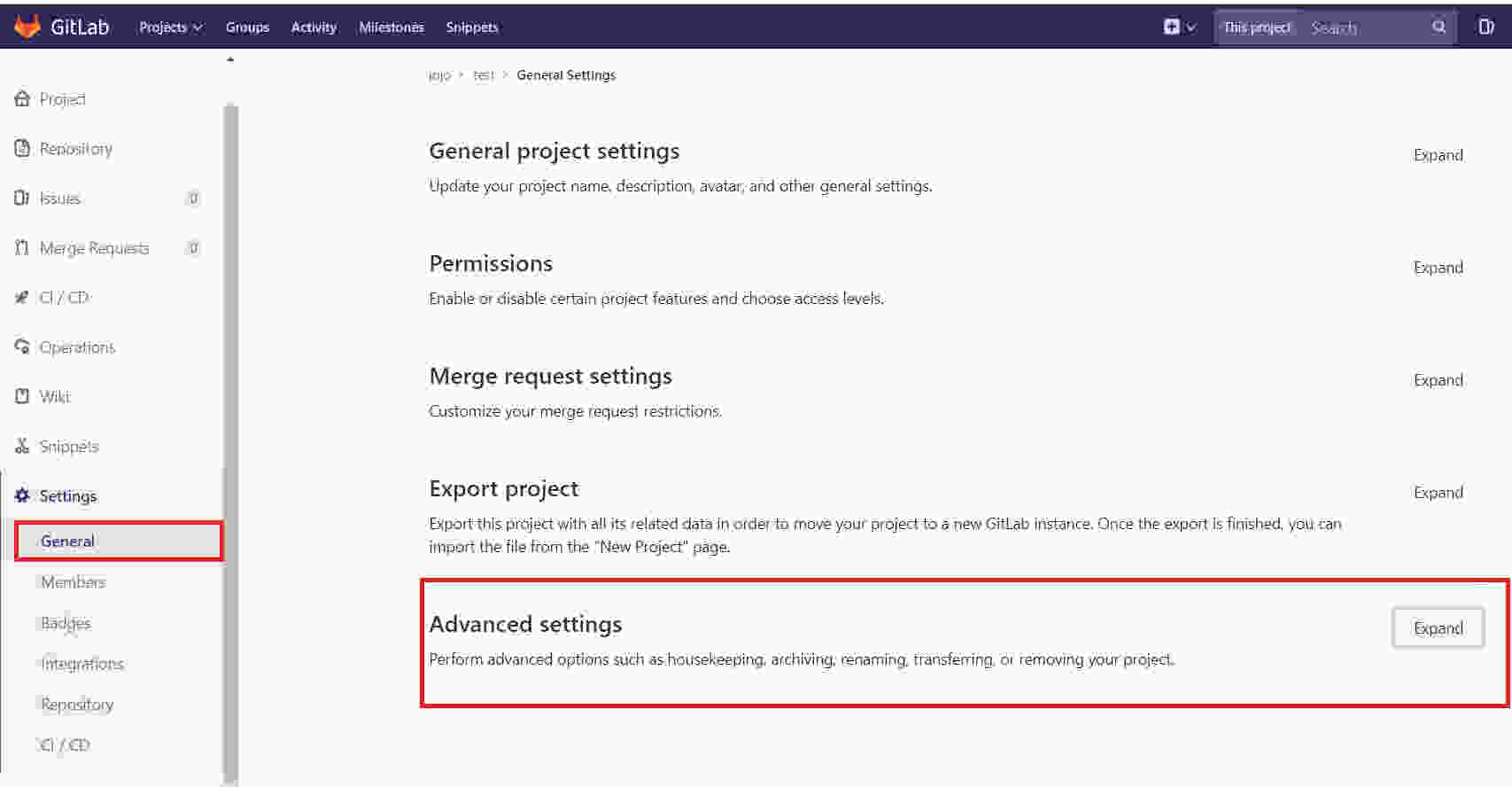Click the Project home icon in sidebar
This screenshot has width=1512, height=787.
pyautogui.click(x=22, y=98)
